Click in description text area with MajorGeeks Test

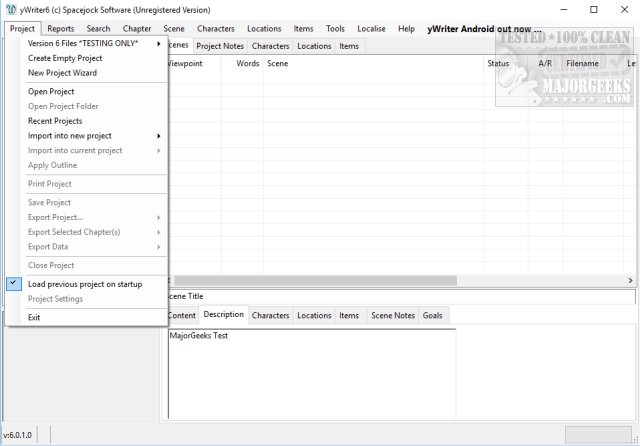[x=312, y=374]
